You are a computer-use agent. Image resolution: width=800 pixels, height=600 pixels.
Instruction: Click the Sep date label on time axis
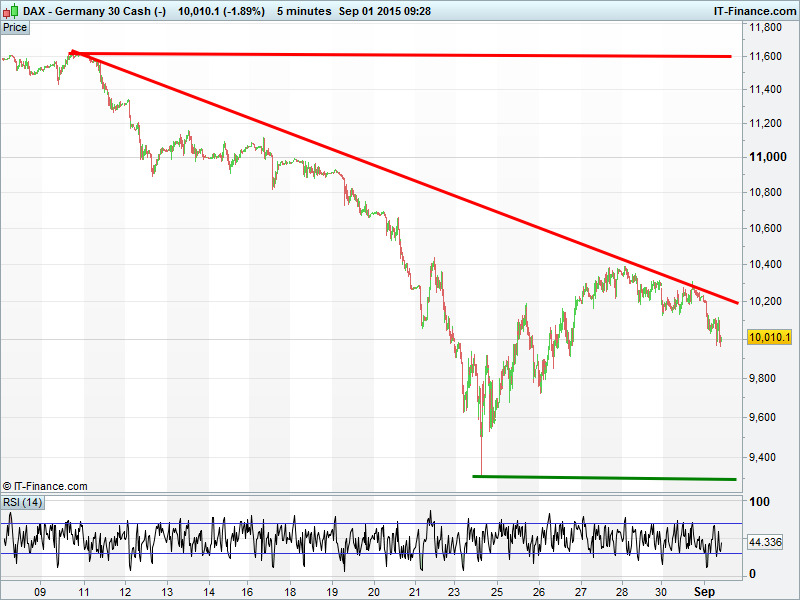703,591
